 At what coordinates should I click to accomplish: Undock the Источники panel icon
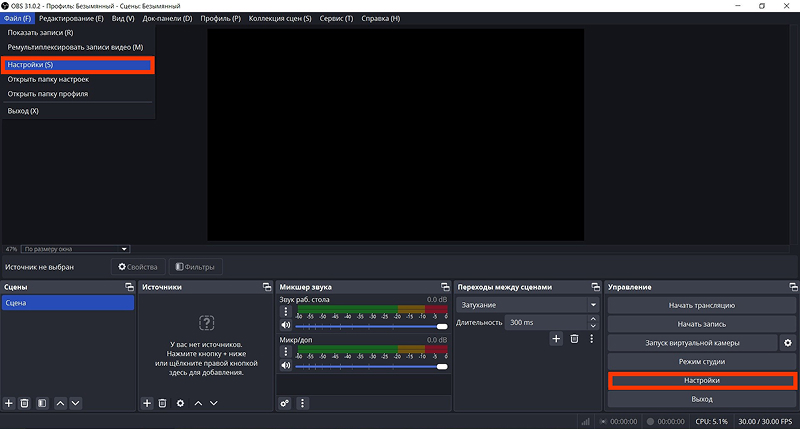coord(267,287)
